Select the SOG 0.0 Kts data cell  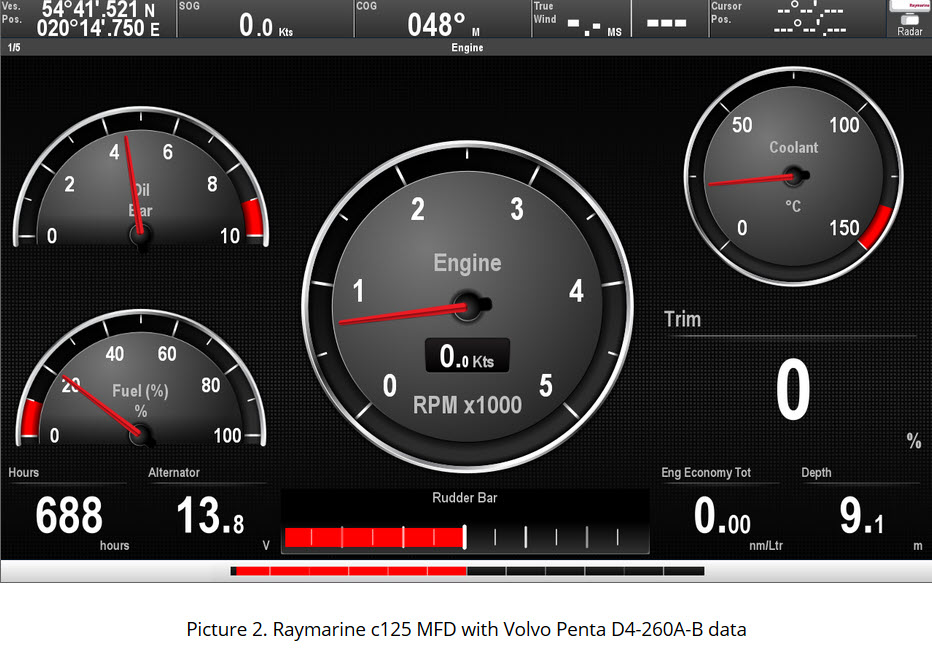[x=265, y=18]
